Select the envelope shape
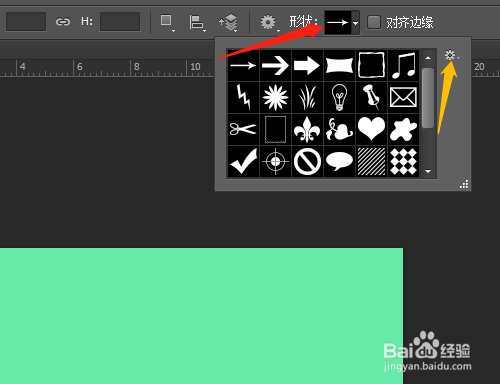 403,97
